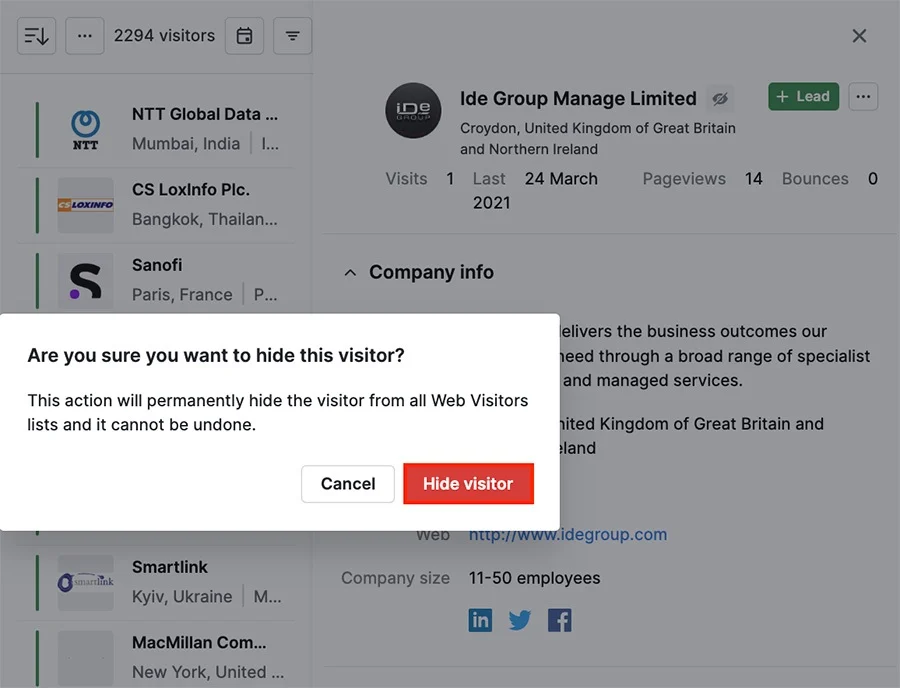
Task: Toggle the hide visitor eye icon
Action: click(x=720, y=99)
